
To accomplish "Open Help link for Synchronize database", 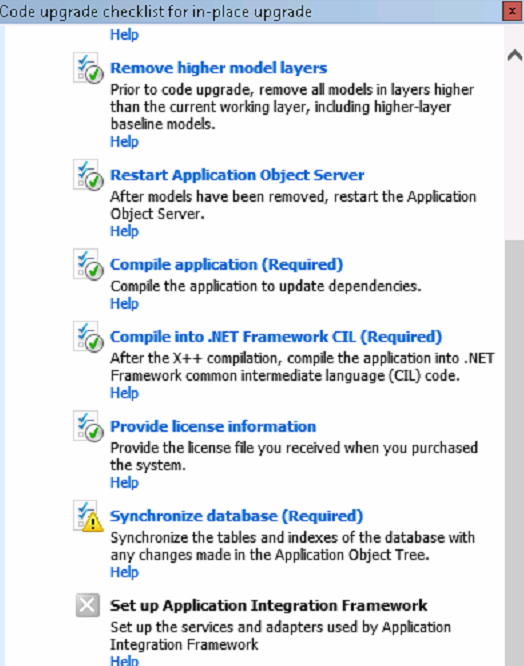I will 124,572.
